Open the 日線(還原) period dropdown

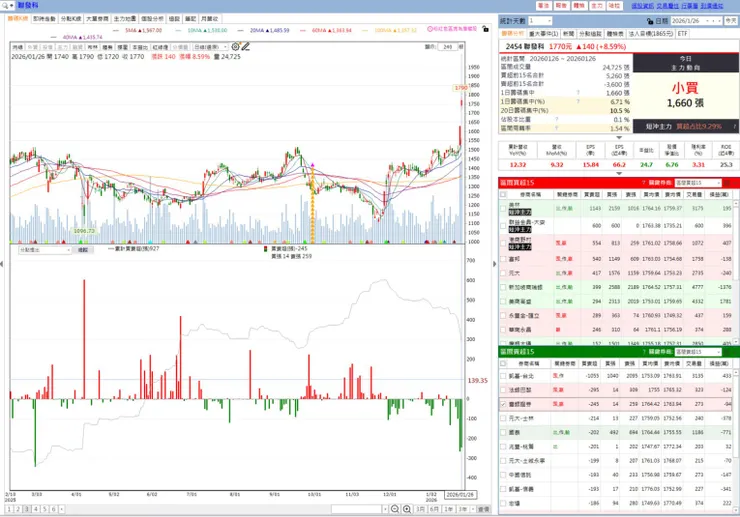pyautogui.click(x=210, y=47)
